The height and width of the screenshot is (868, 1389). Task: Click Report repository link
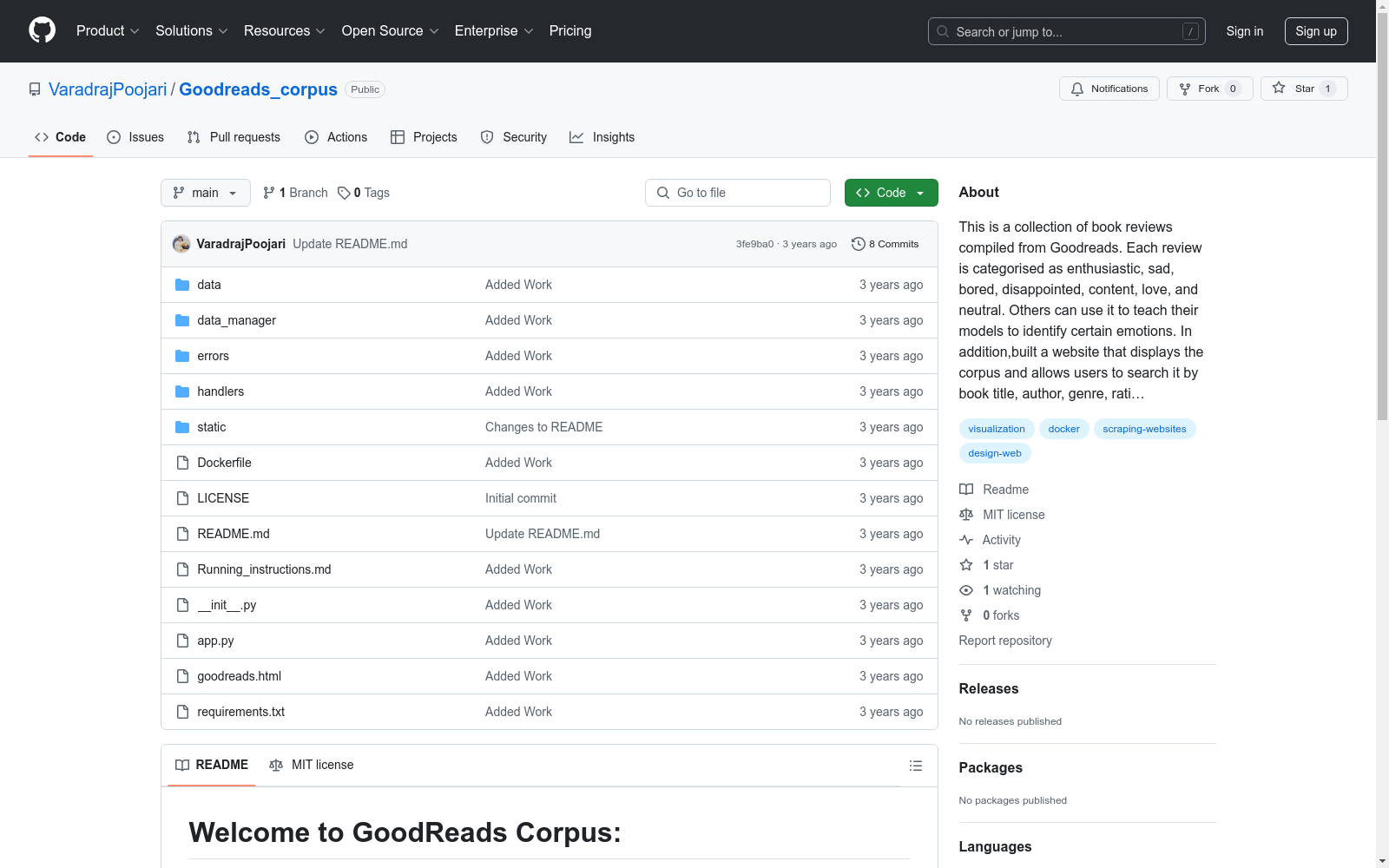pyautogui.click(x=1005, y=641)
